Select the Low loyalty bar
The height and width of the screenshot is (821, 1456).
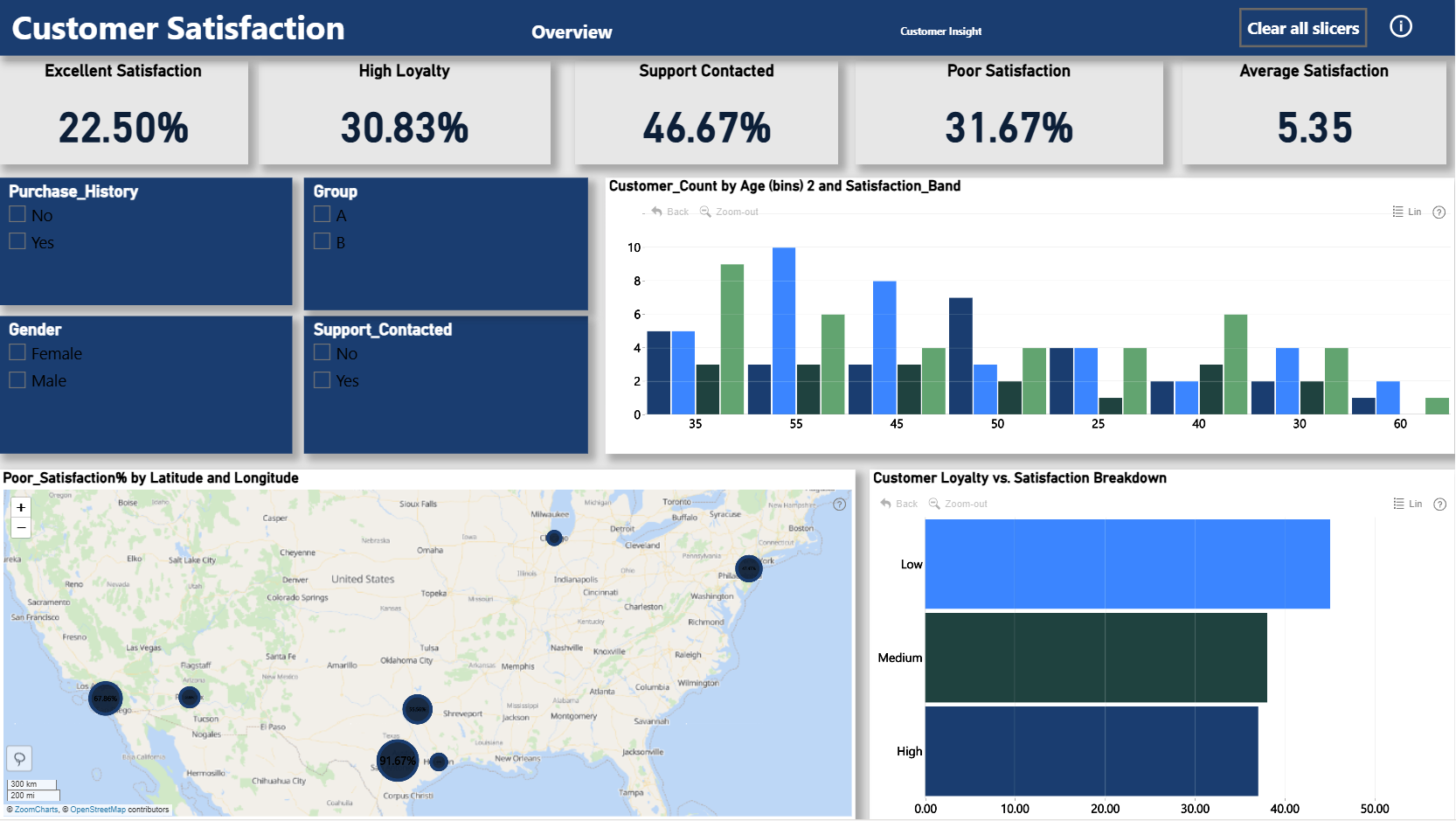(1127, 564)
